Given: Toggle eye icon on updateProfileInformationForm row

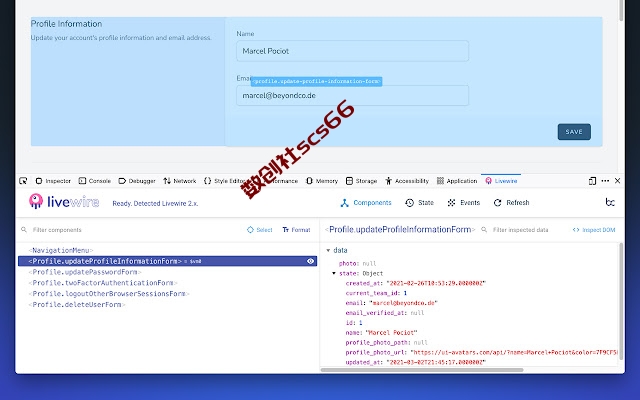Looking at the screenshot, I should pyautogui.click(x=311, y=261).
